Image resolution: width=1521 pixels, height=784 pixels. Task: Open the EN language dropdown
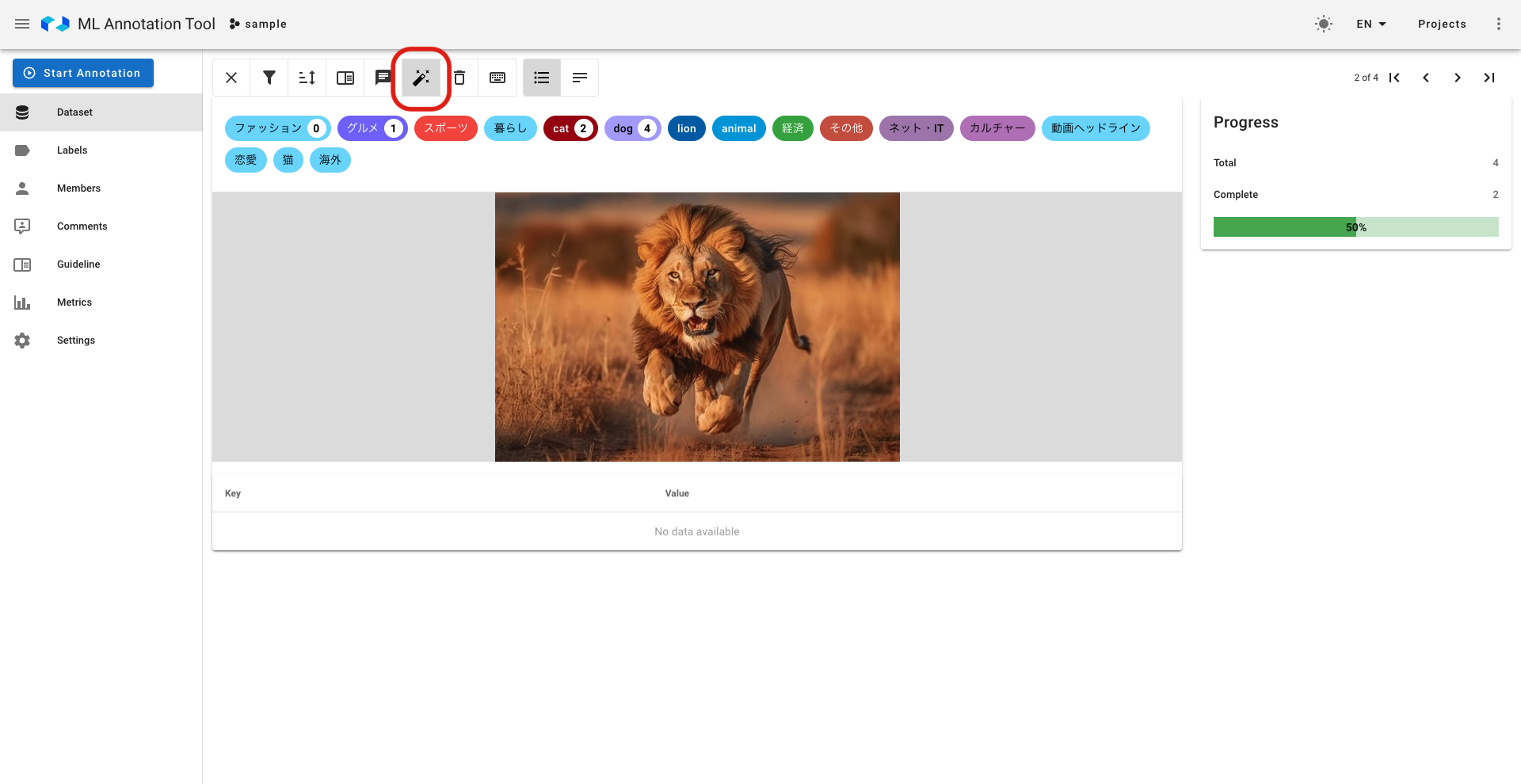coord(1371,24)
